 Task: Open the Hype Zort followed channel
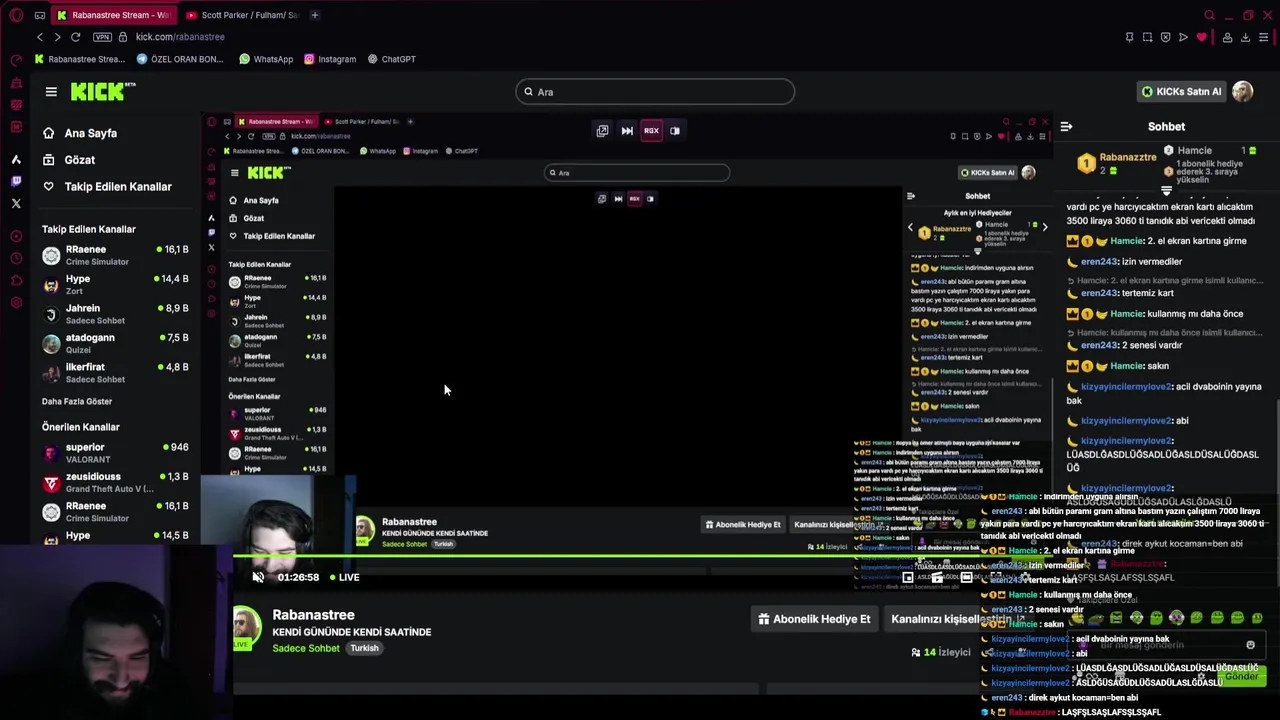(x=115, y=285)
